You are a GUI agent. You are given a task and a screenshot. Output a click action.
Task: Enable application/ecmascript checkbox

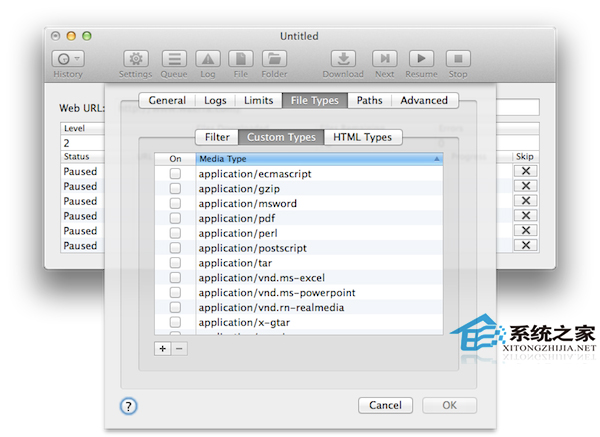[175, 174]
